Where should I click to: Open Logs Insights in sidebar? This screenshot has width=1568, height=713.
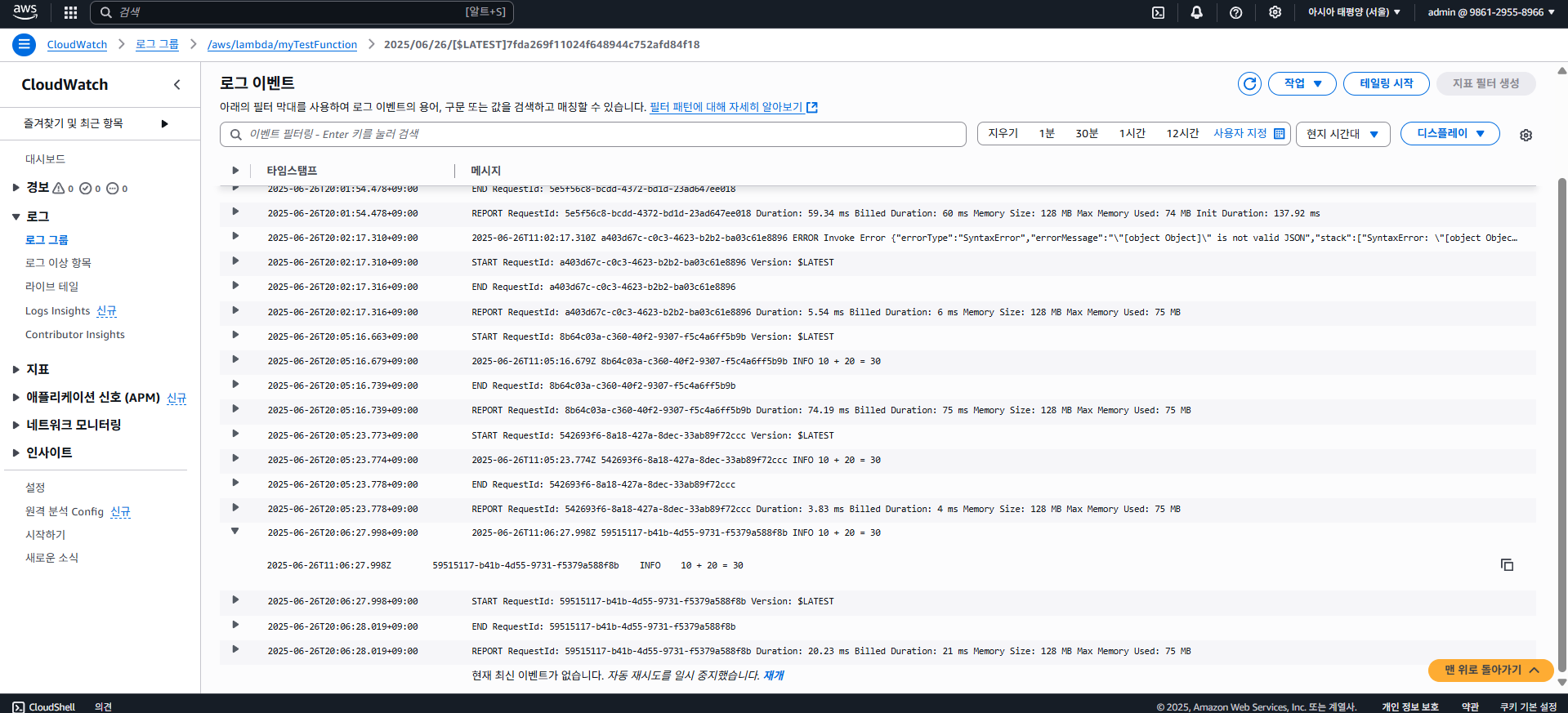(57, 311)
